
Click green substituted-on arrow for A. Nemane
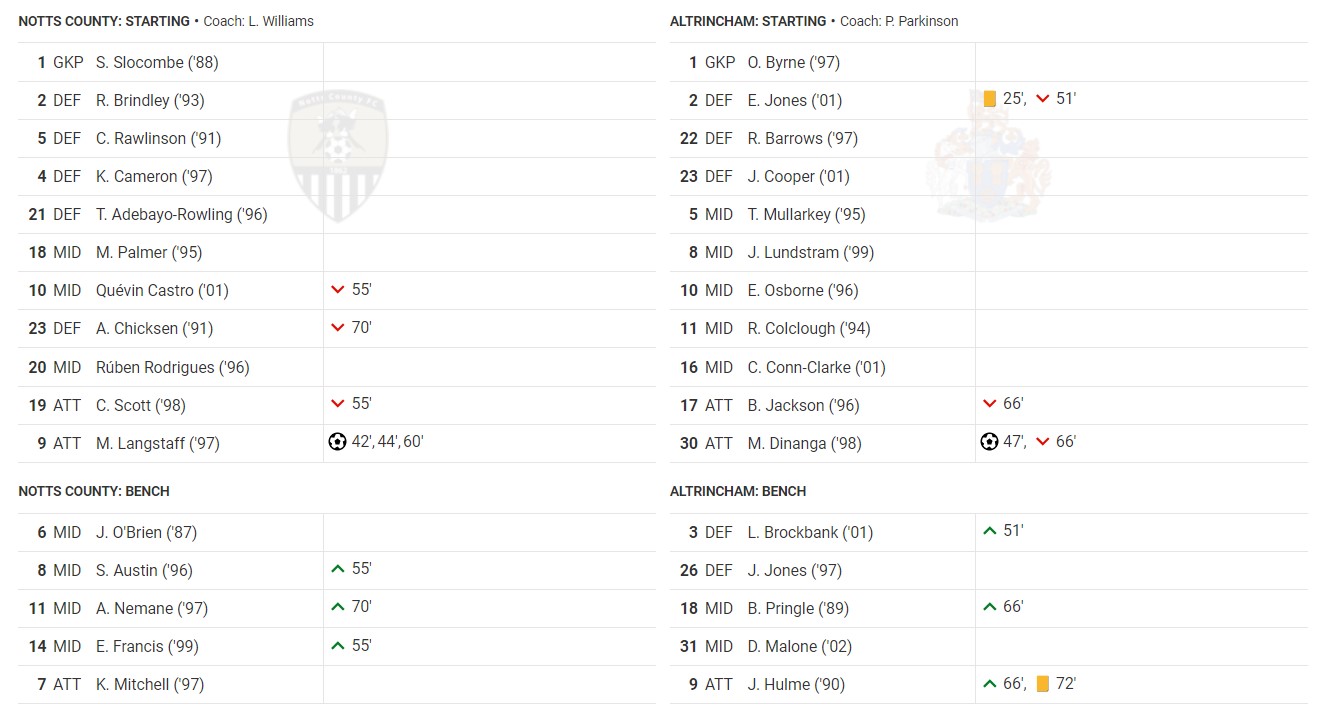338,607
